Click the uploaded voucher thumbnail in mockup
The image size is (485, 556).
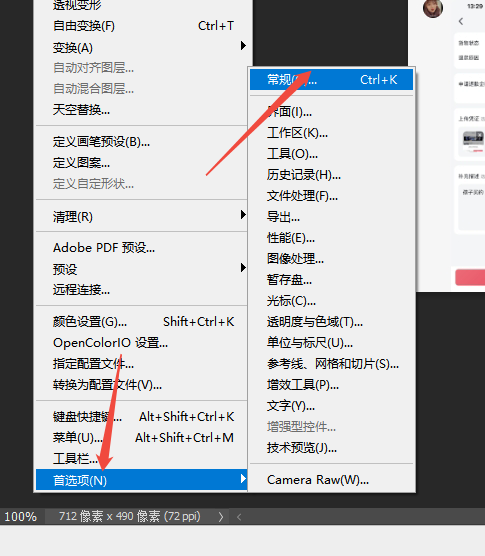(x=473, y=142)
